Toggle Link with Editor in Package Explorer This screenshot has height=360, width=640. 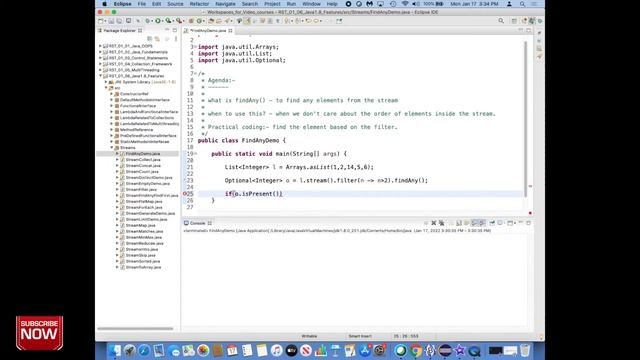coord(158,39)
